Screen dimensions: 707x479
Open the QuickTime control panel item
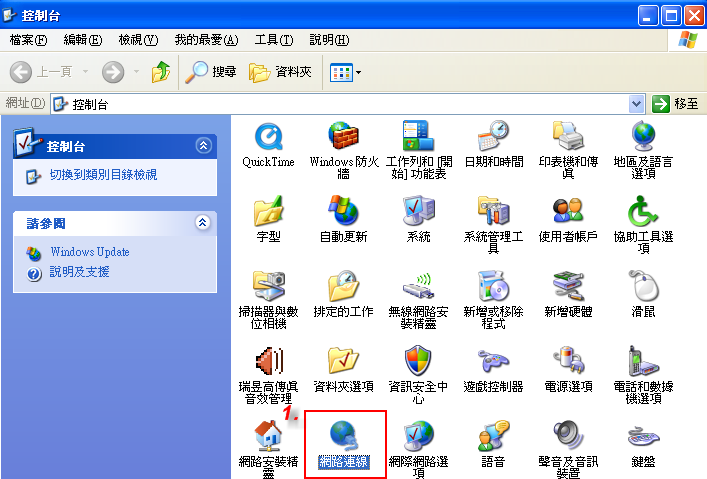click(x=268, y=136)
